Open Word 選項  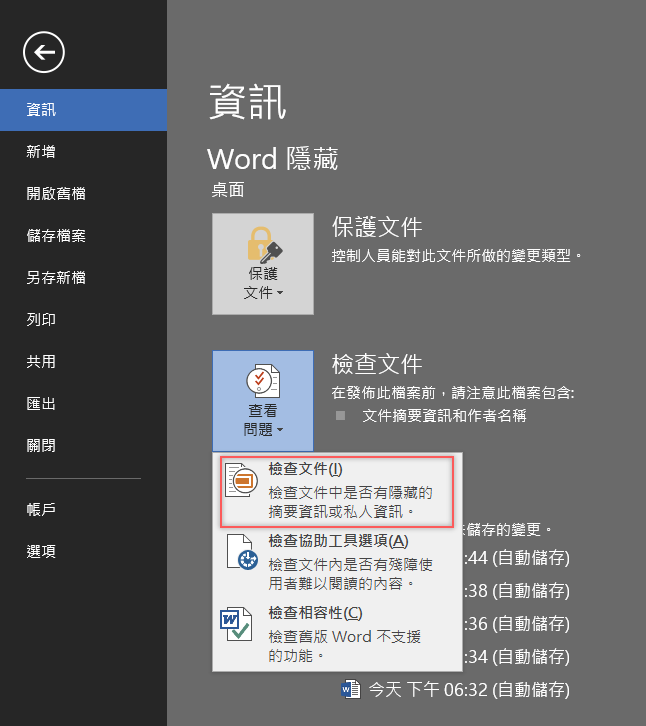[x=83, y=551]
